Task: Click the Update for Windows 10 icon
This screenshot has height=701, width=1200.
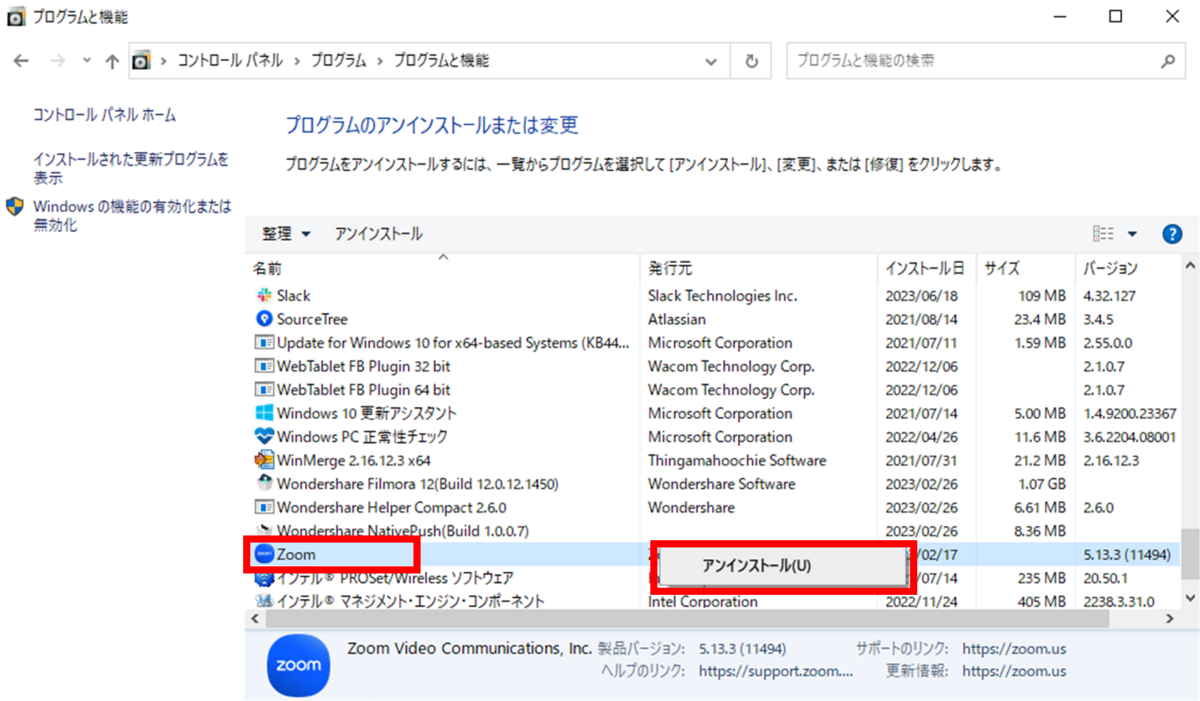Action: tap(264, 343)
